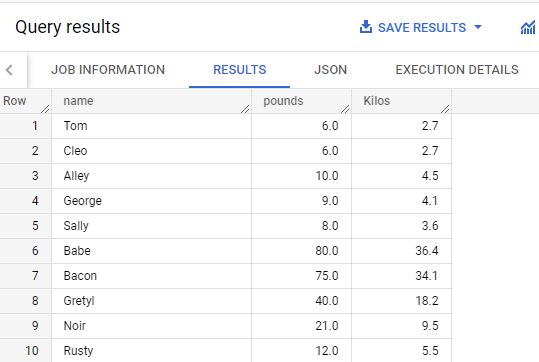The width and height of the screenshot is (539, 362).
Task: Click the Save Results download icon
Action: point(366,27)
